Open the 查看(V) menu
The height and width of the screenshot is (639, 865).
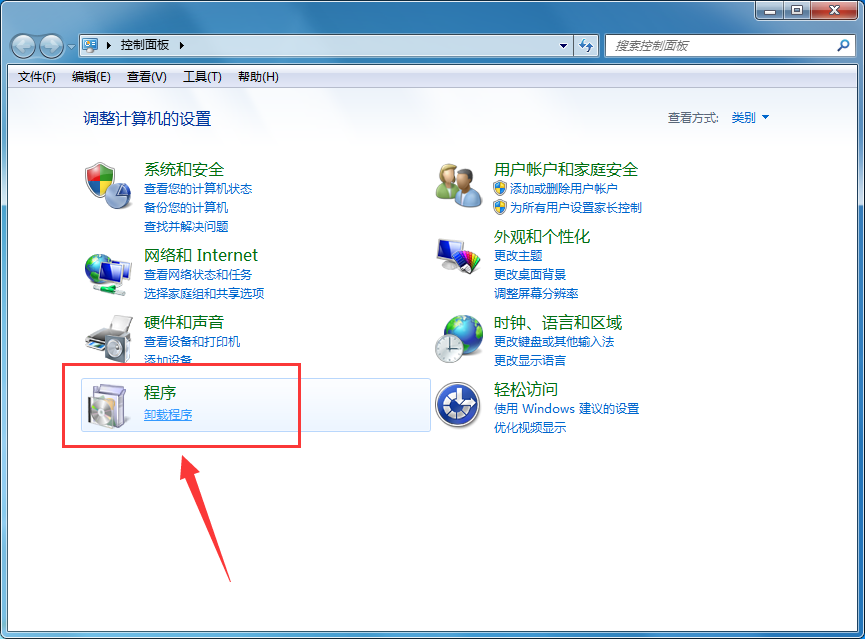[x=146, y=77]
